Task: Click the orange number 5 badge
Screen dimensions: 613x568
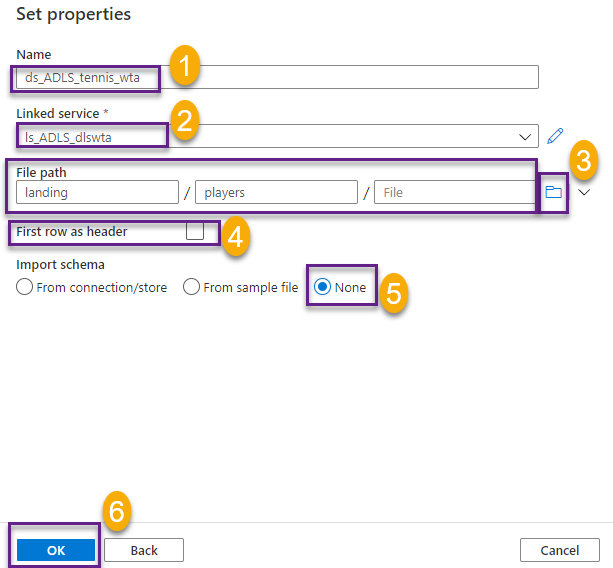Action: 395,292
